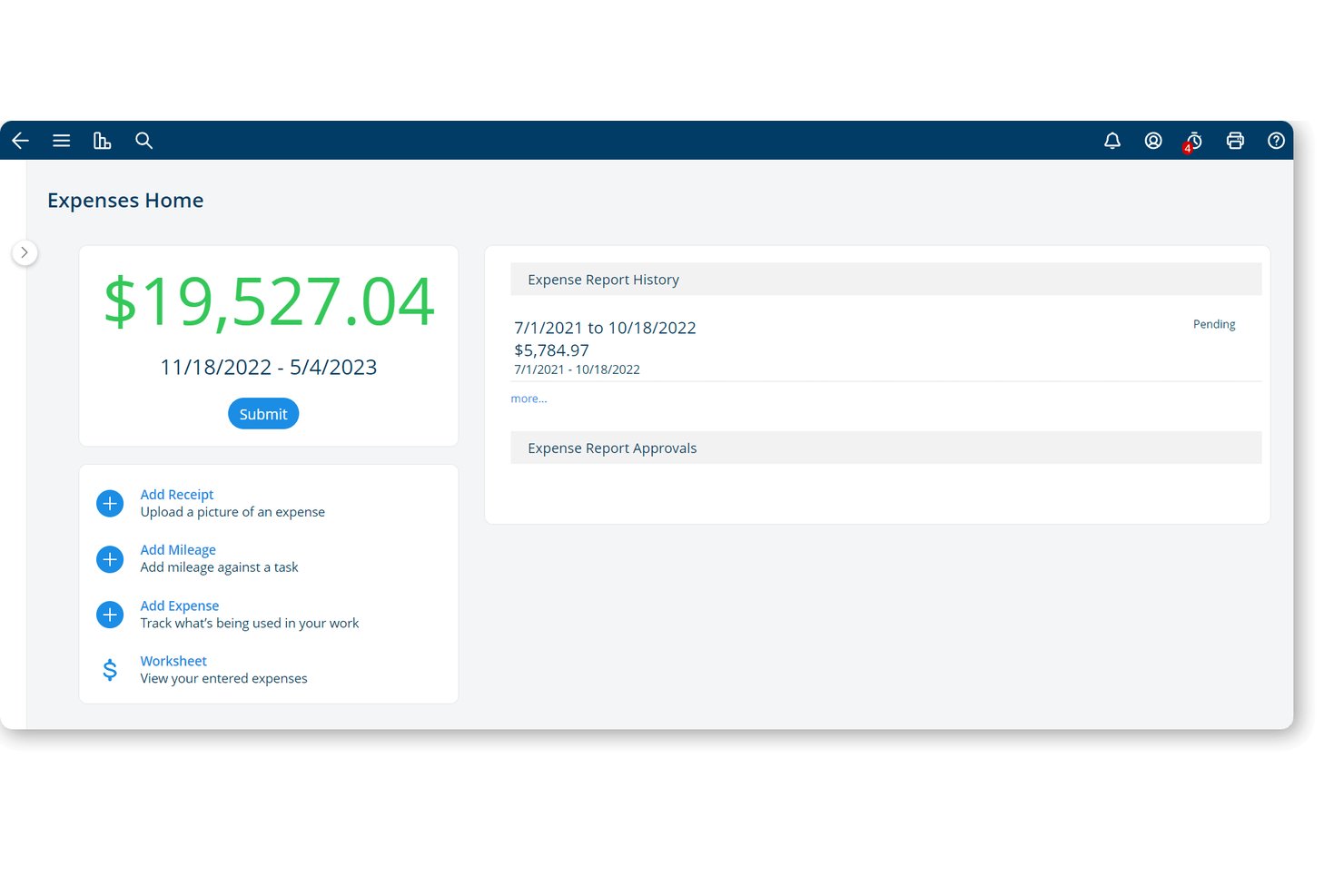Click the Expense Report History header

point(886,280)
